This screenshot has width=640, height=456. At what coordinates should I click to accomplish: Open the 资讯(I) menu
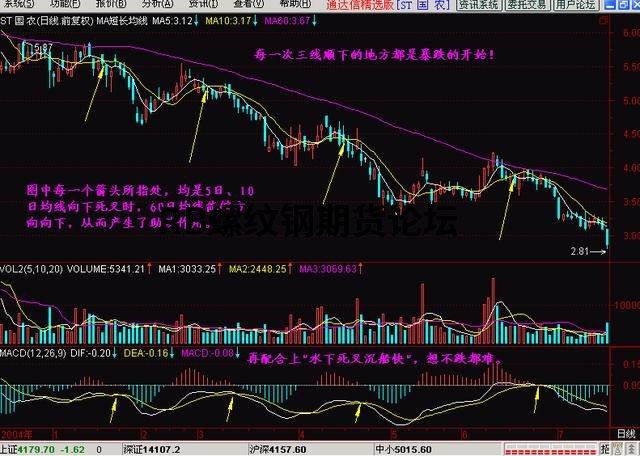203,4
